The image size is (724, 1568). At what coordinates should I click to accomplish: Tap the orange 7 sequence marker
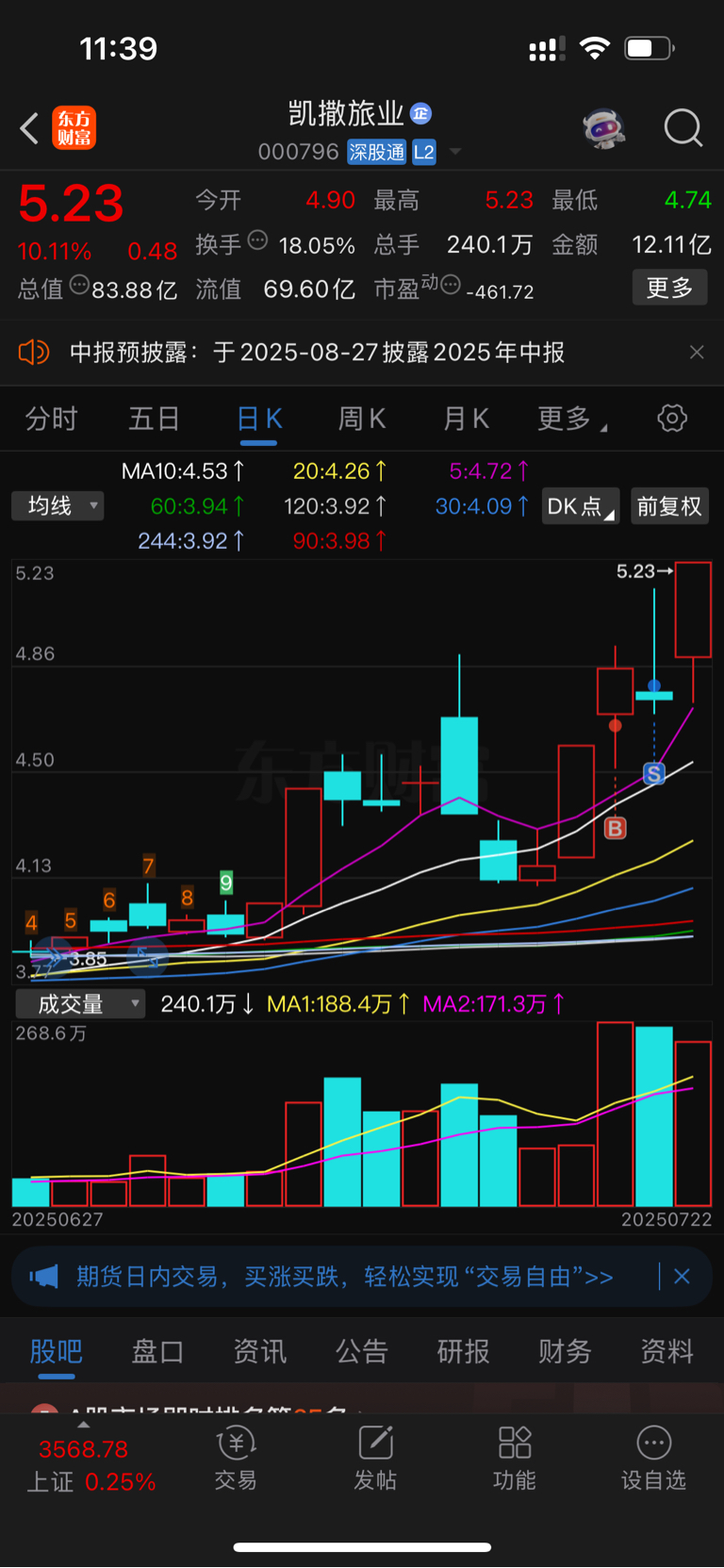(148, 866)
